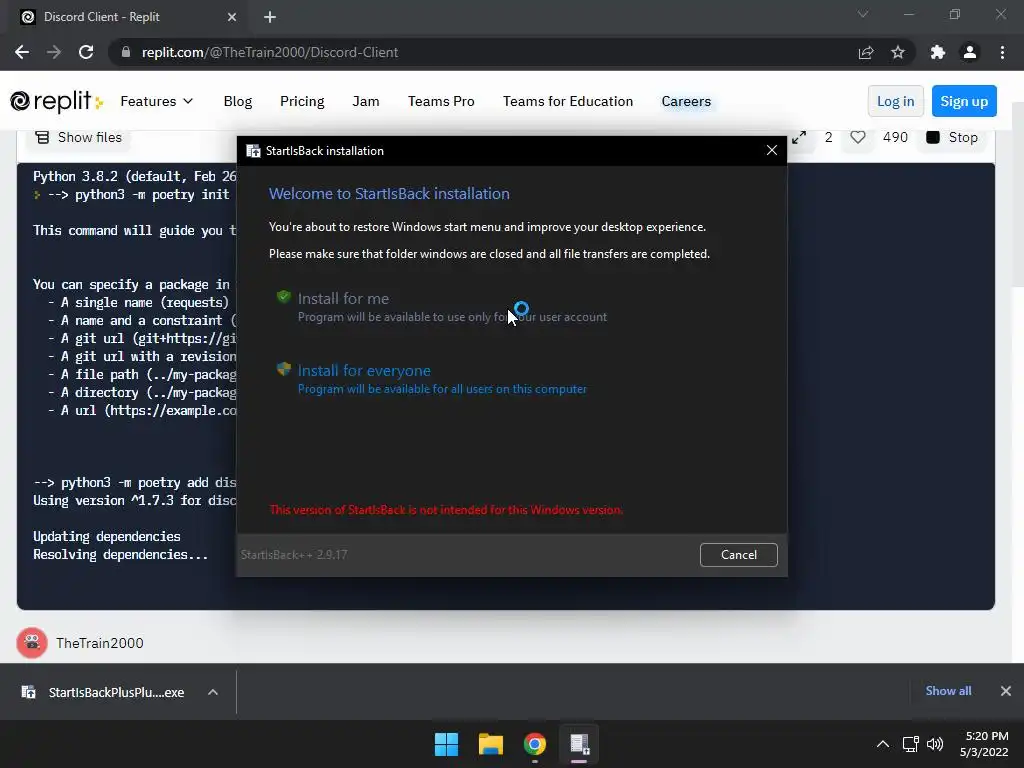This screenshot has width=1024, height=768.
Task: Click the red unsupported Windows version warning
Action: coord(446,510)
